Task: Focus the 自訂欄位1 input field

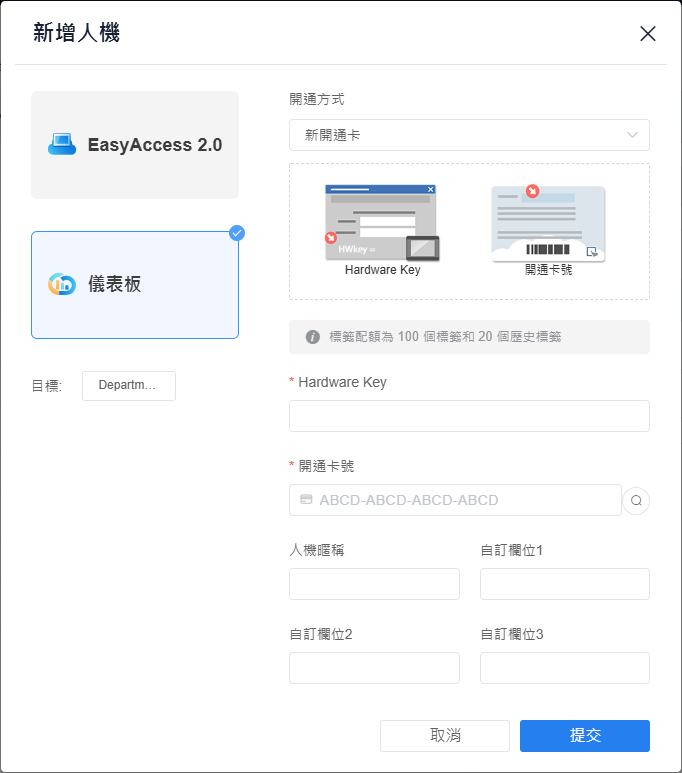Action: 565,584
